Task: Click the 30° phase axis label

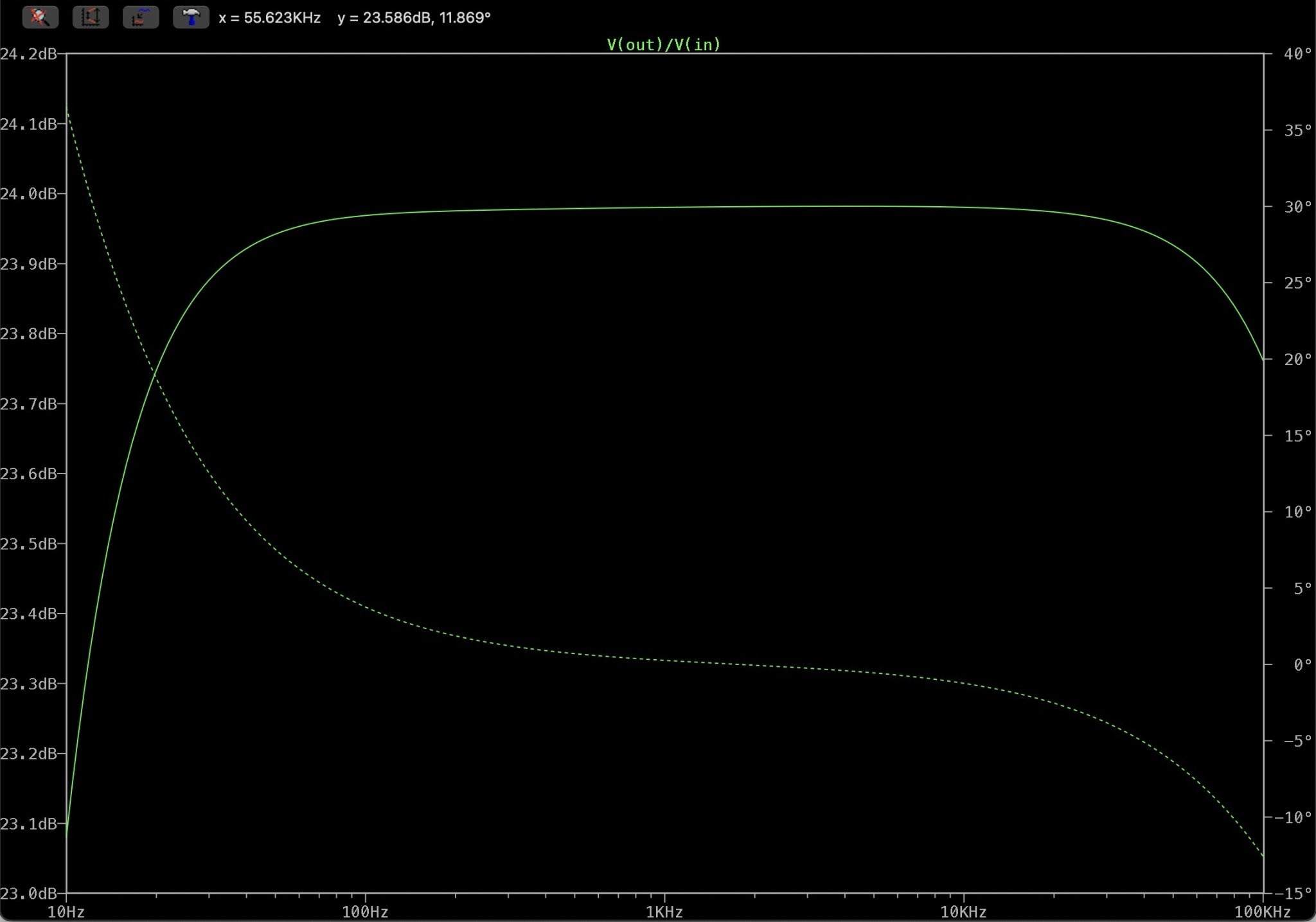Action: [1297, 207]
